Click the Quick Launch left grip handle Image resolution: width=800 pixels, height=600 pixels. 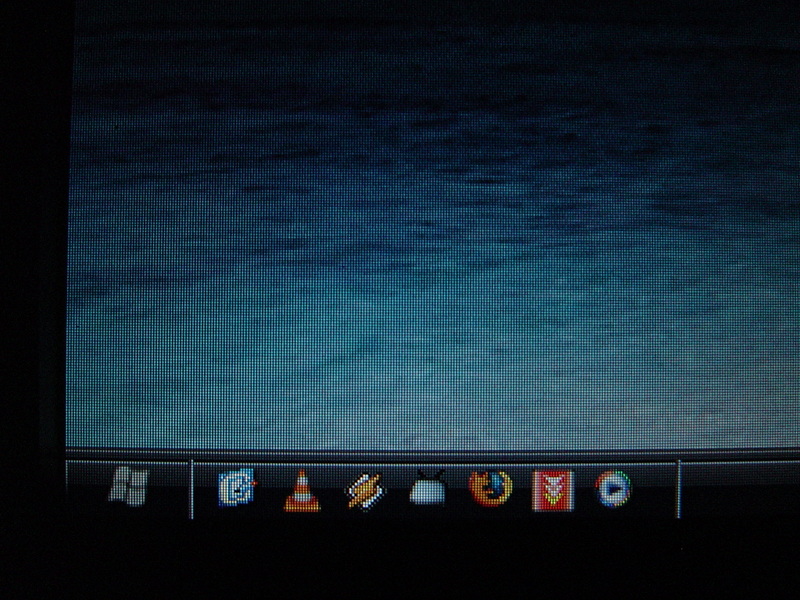pyautogui.click(x=191, y=489)
